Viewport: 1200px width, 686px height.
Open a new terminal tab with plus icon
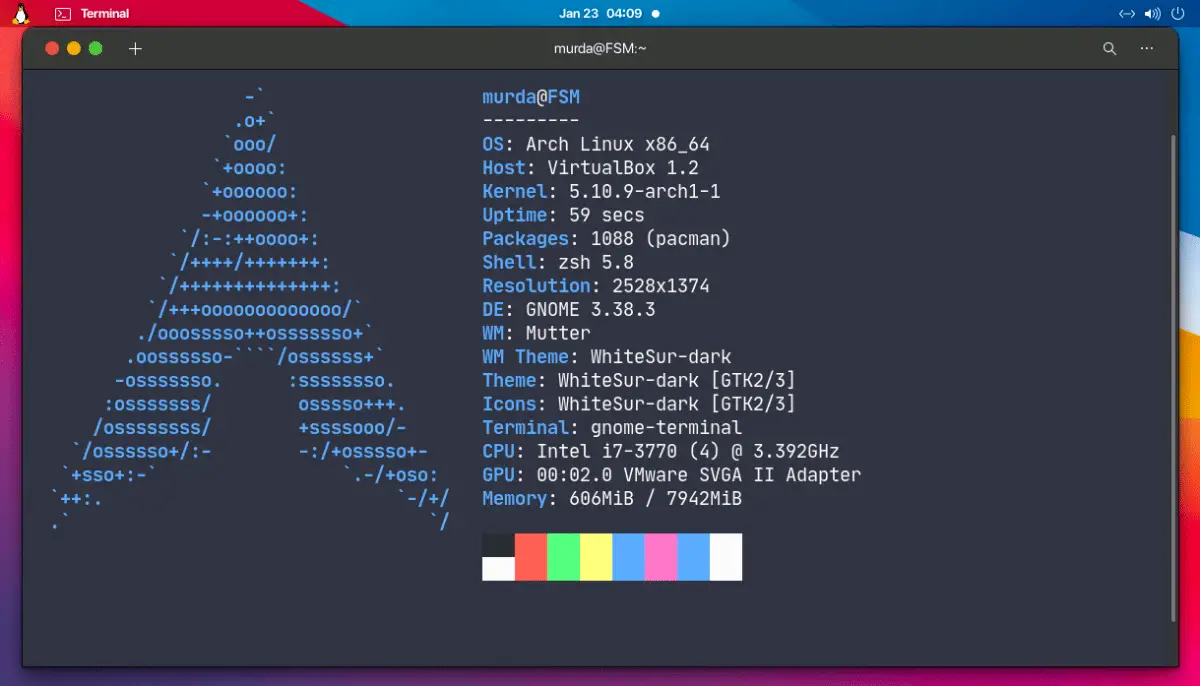pyautogui.click(x=136, y=48)
